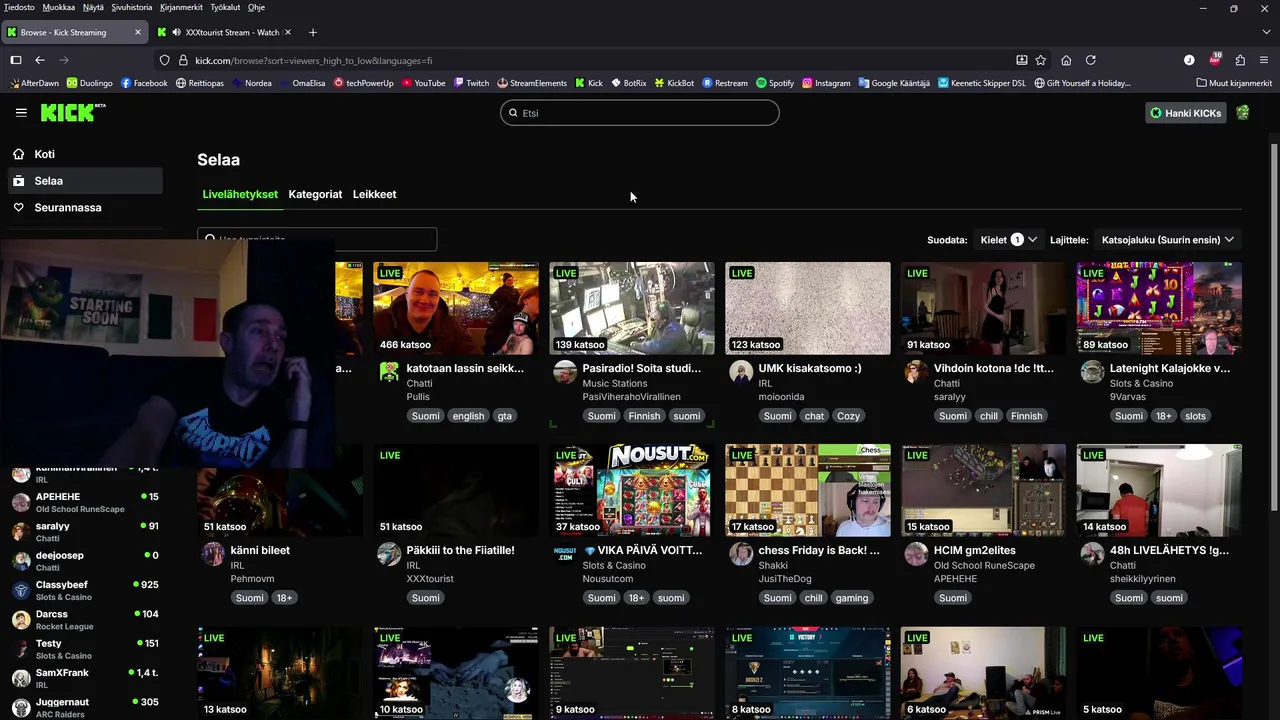The height and width of the screenshot is (720, 1280).
Task: Click saralyy stream card avatar
Action: [916, 372]
